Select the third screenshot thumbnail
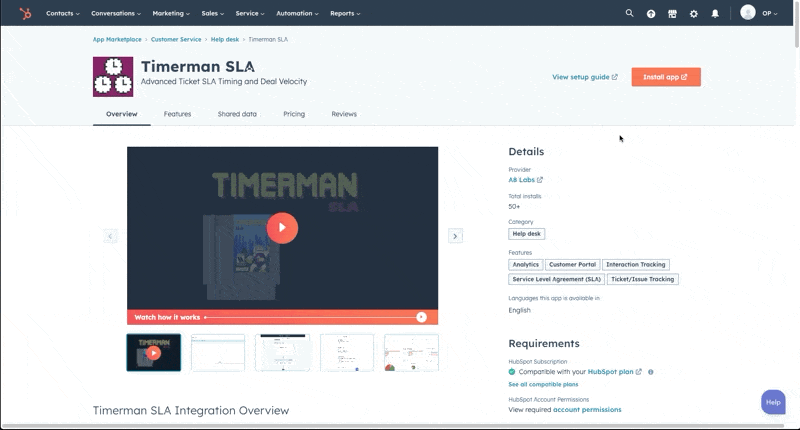The image size is (800, 430). (x=282, y=352)
